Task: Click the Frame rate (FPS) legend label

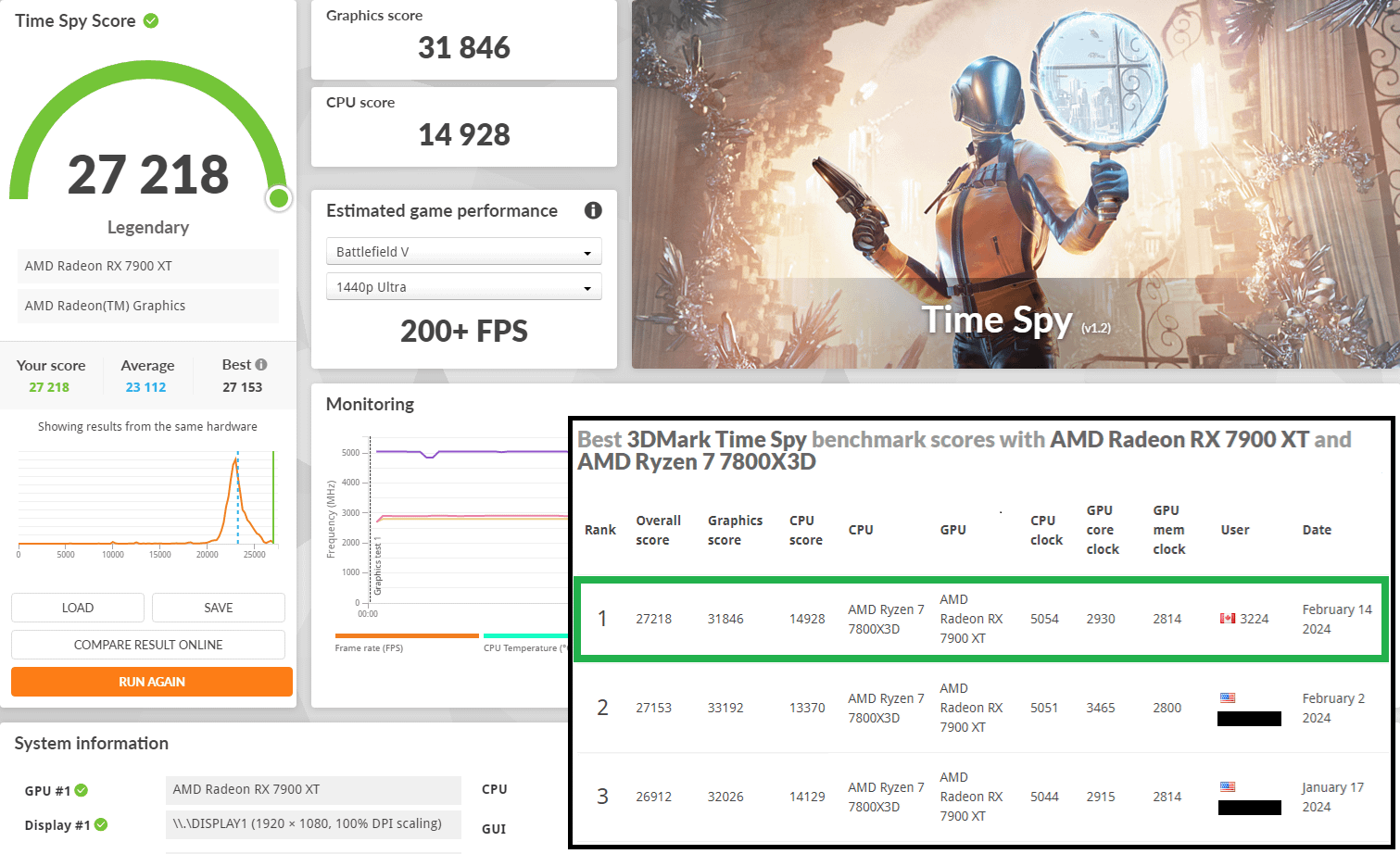Action: pos(369,648)
